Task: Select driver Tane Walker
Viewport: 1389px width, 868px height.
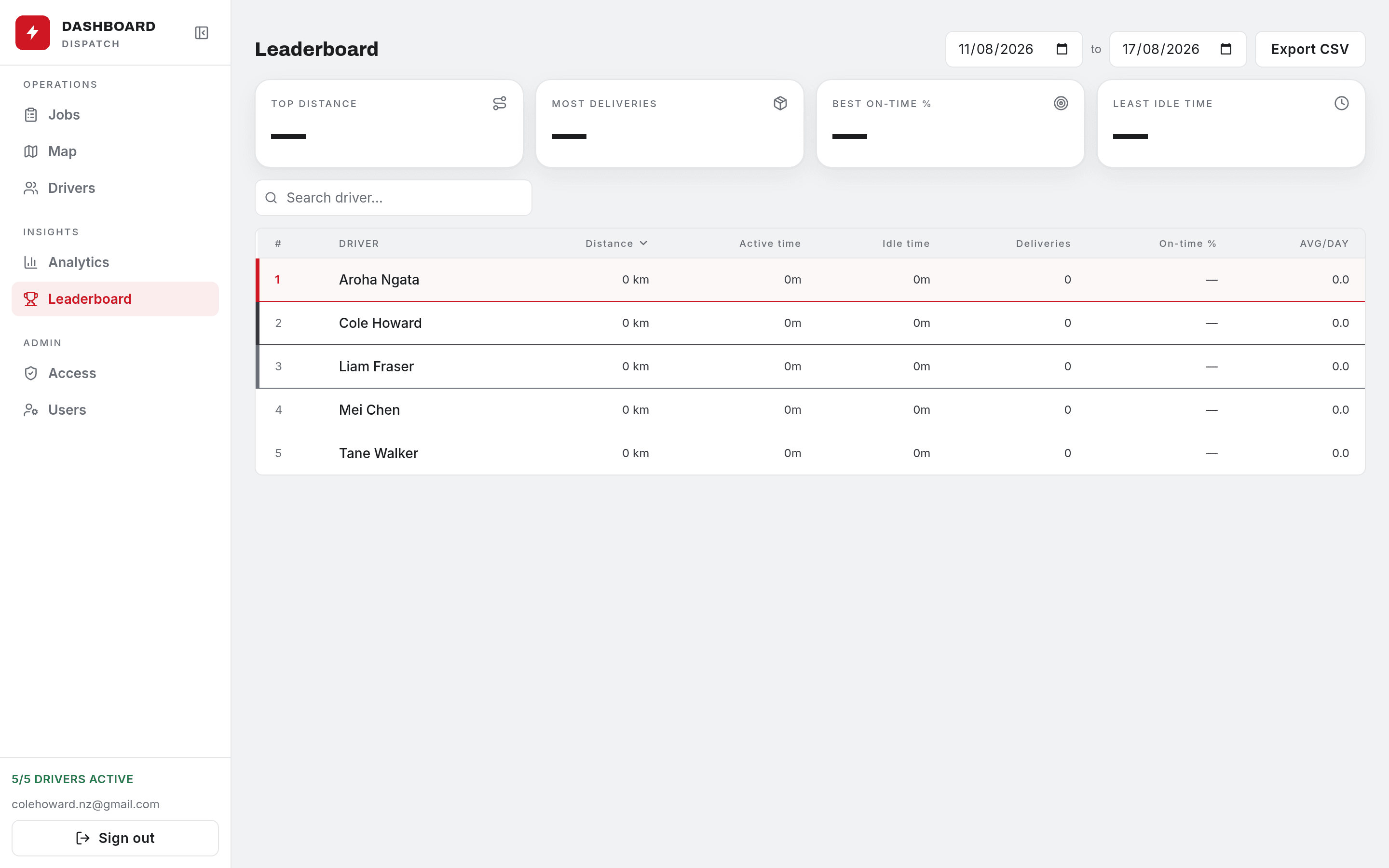Action: point(378,453)
